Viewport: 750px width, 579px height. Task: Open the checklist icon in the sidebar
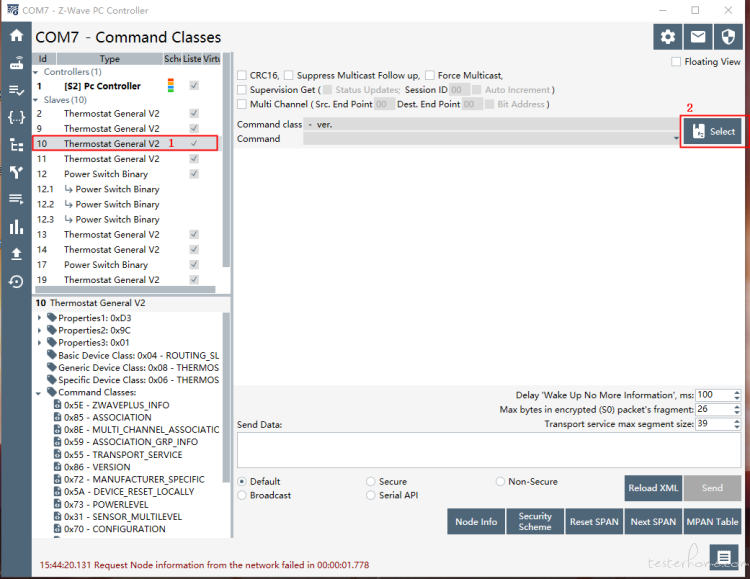[x=16, y=90]
